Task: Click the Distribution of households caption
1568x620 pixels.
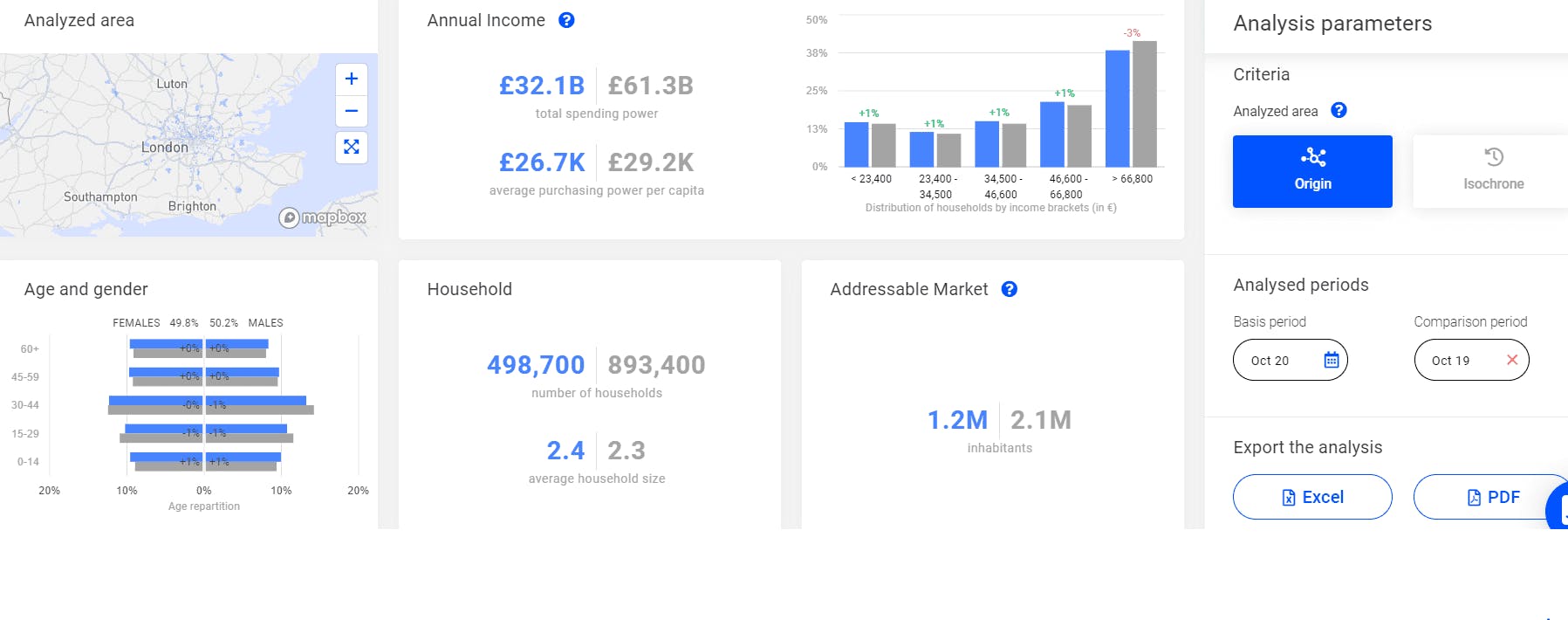Action: 990,208
